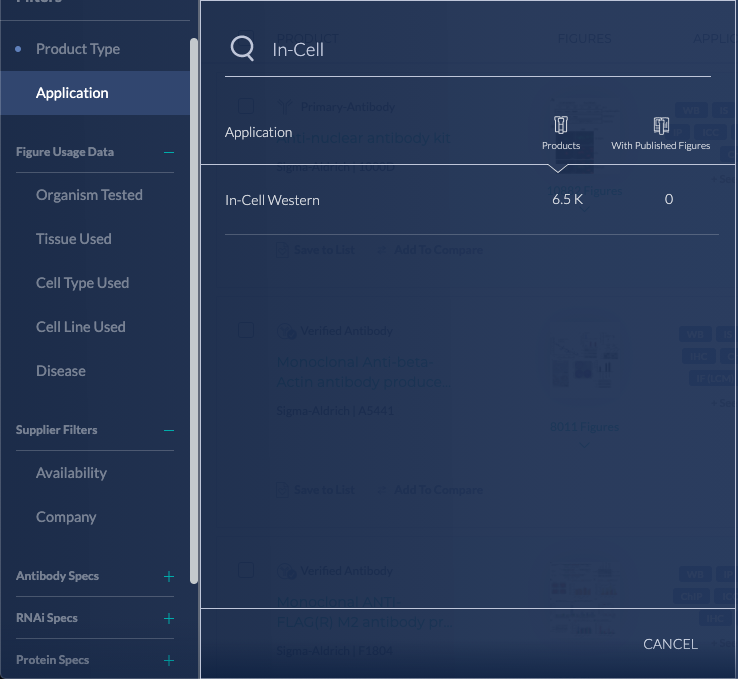Screen dimensions: 738x679
Task: Open the Tissue Used filter
Action: (73, 239)
